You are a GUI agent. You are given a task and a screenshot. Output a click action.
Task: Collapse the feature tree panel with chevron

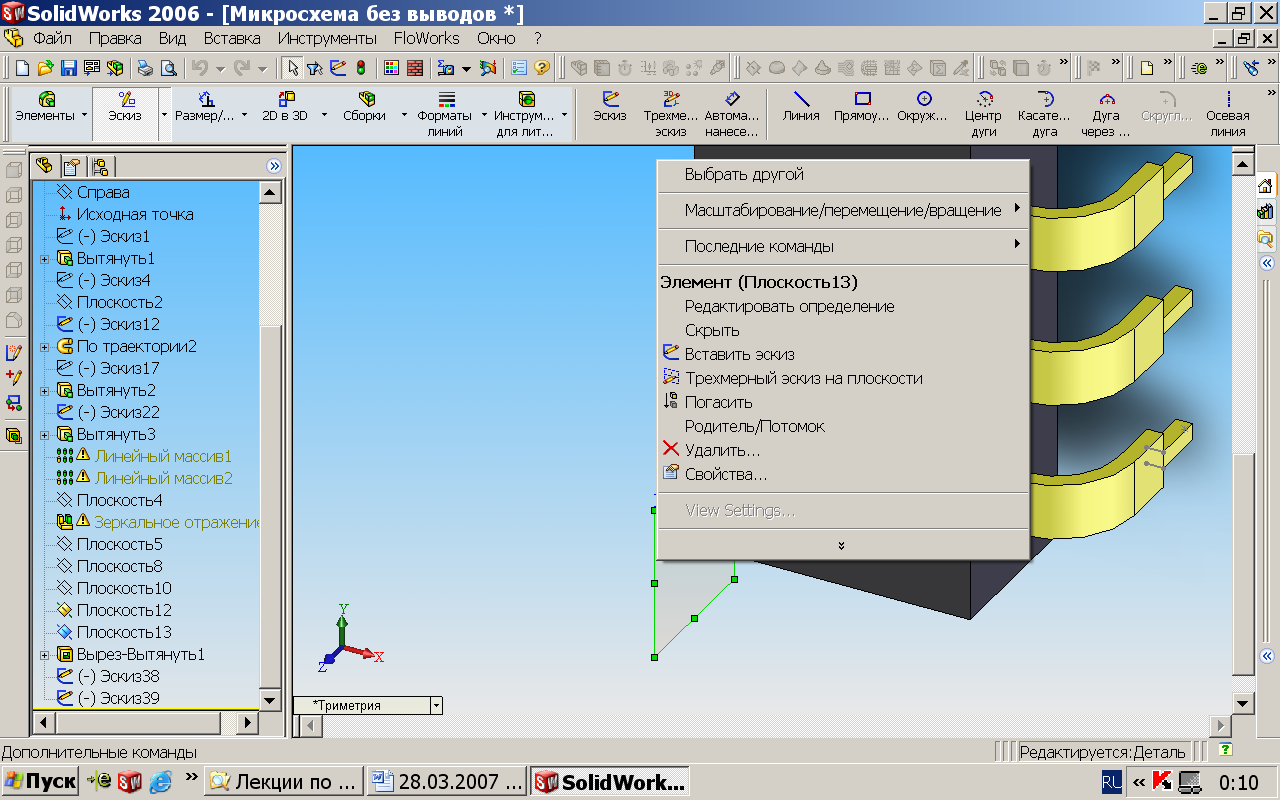coord(273,166)
